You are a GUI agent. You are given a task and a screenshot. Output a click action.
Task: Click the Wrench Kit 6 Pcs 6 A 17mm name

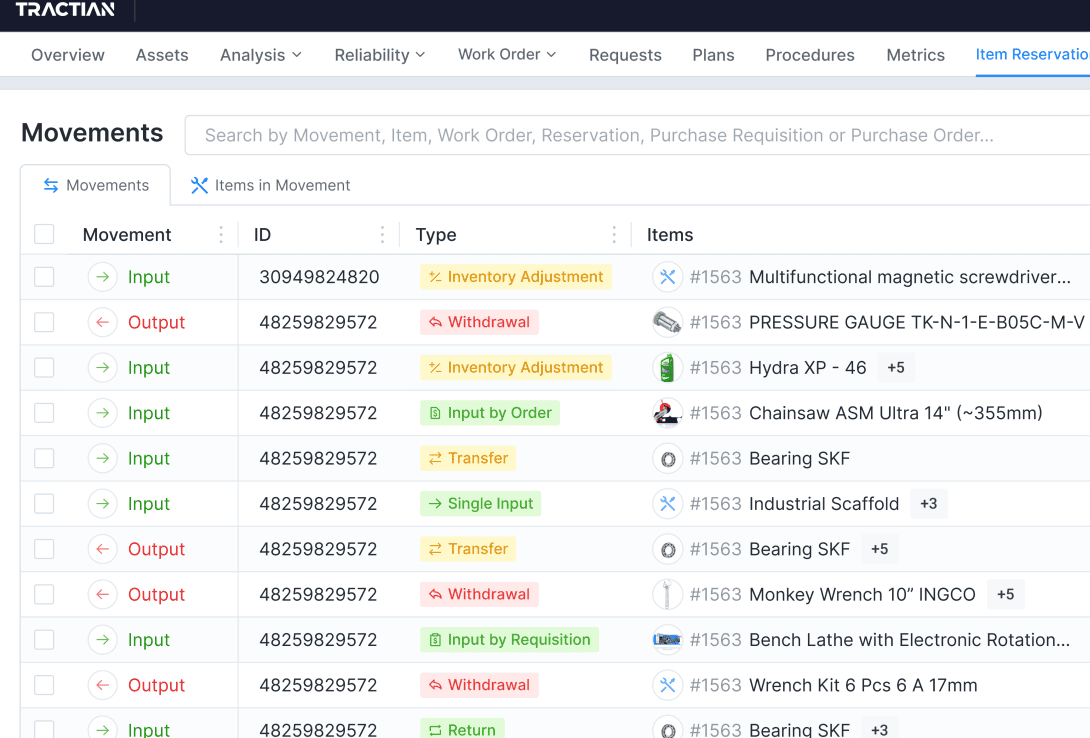tap(863, 685)
